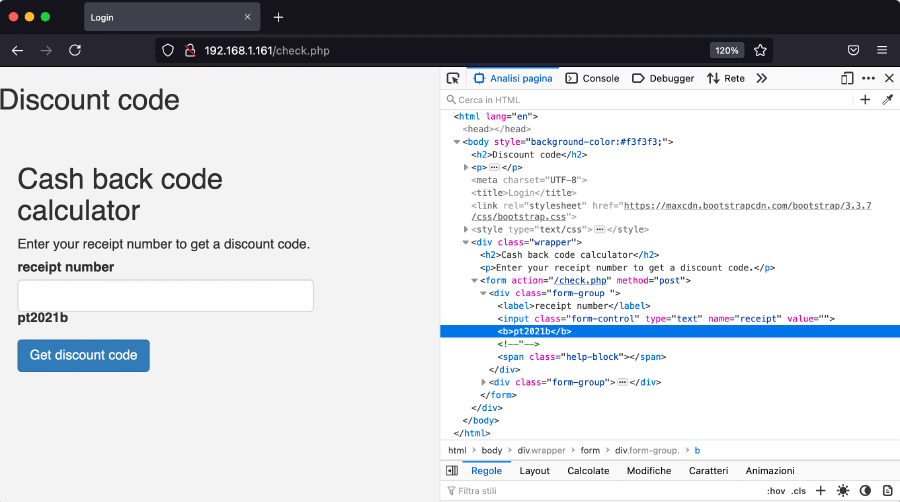Show more DevTools tabs with chevron
Screen dimensions: 900x502
tap(761, 78)
